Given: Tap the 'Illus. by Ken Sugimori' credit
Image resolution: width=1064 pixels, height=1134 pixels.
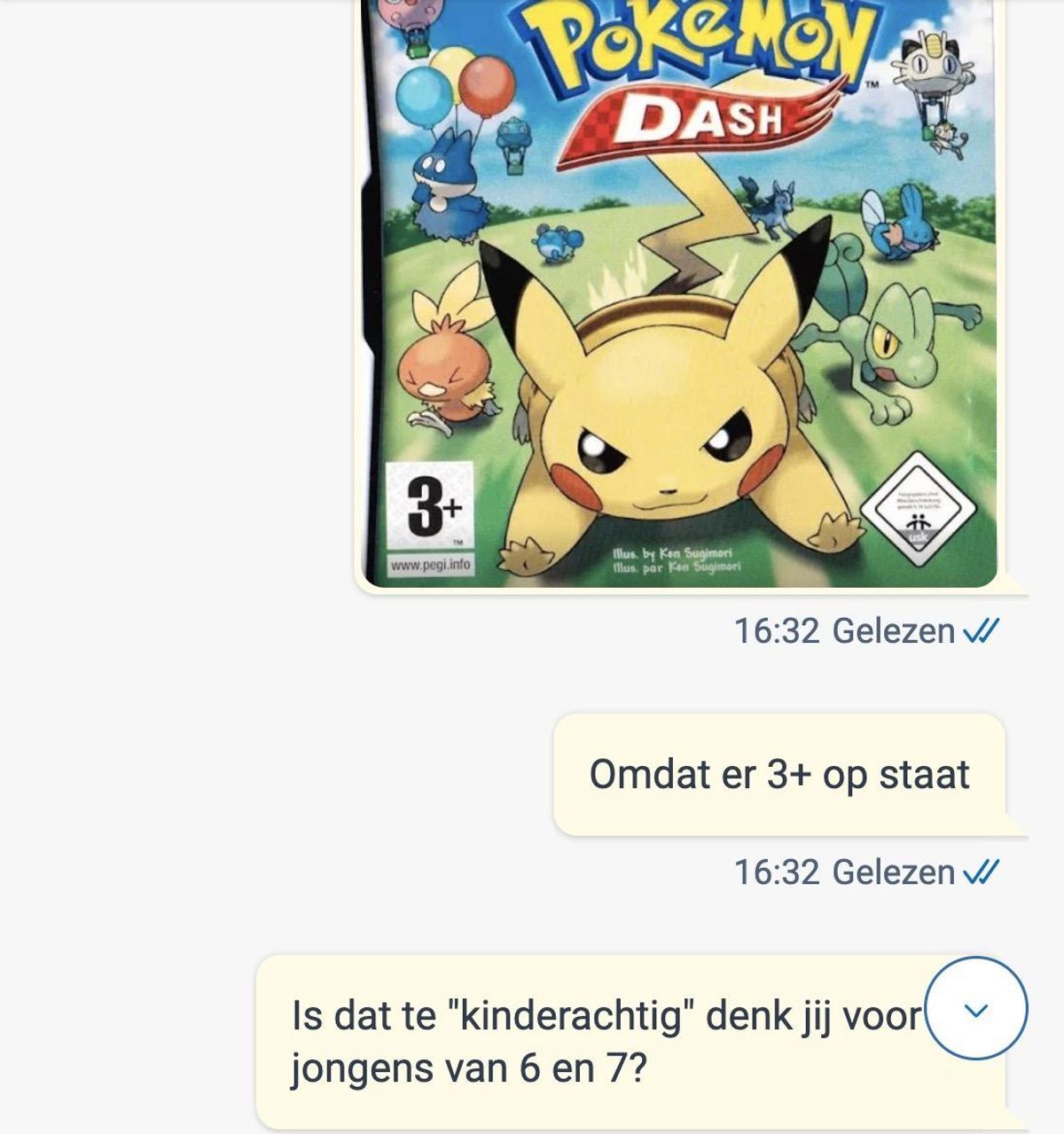Looking at the screenshot, I should pos(671,553).
